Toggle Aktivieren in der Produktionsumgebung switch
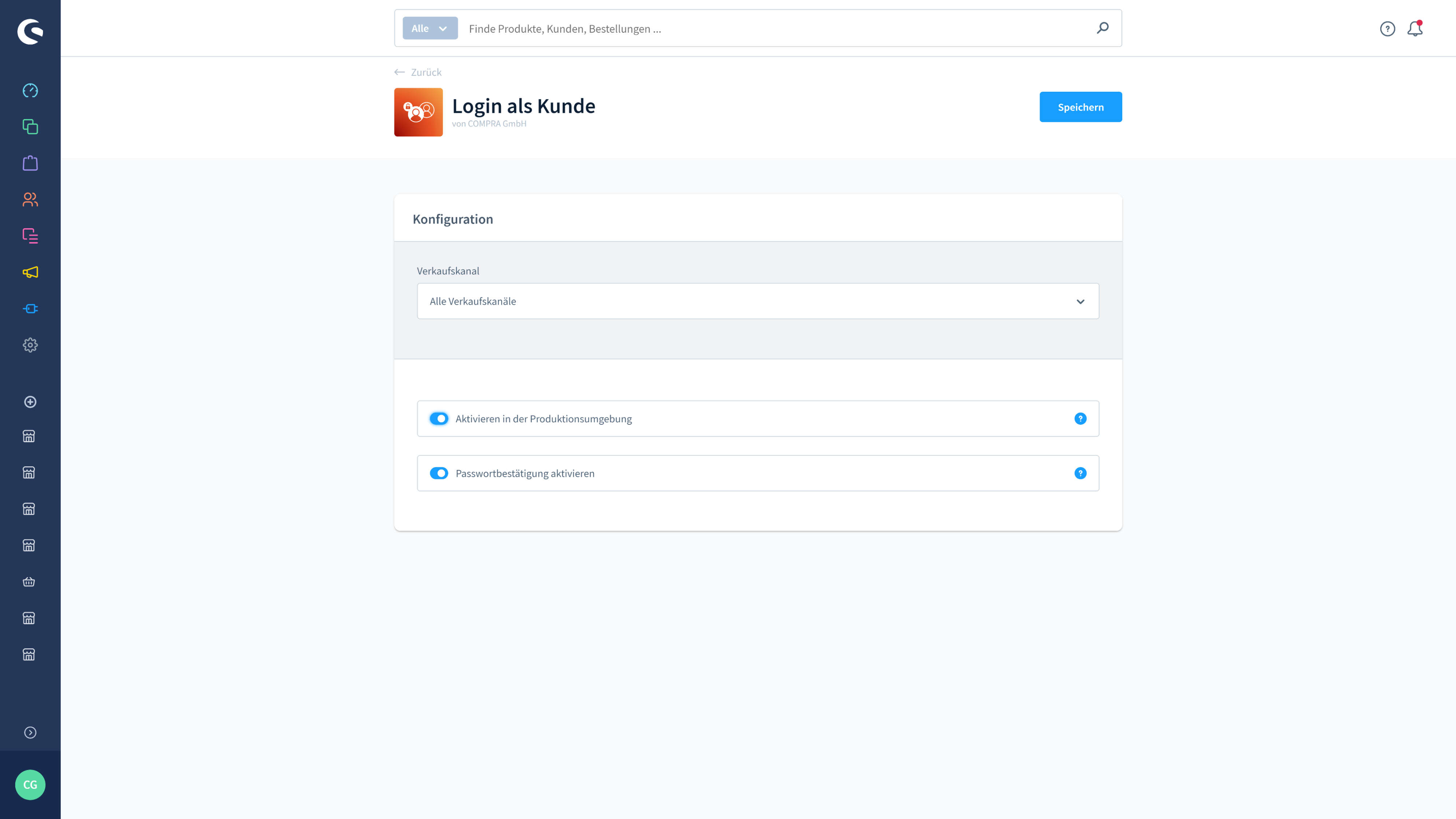This screenshot has height=819, width=1456. click(439, 419)
